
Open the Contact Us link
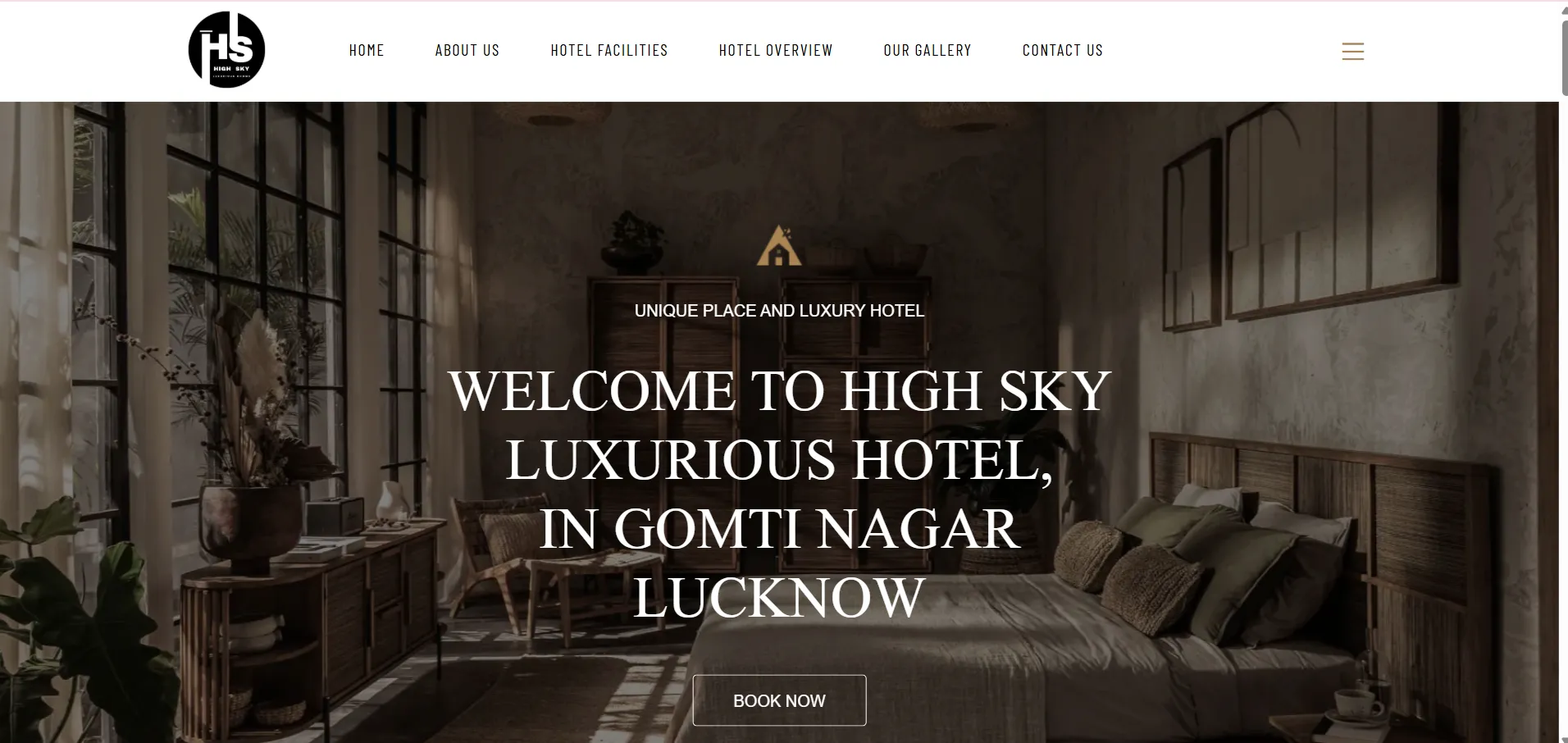coord(1063,50)
